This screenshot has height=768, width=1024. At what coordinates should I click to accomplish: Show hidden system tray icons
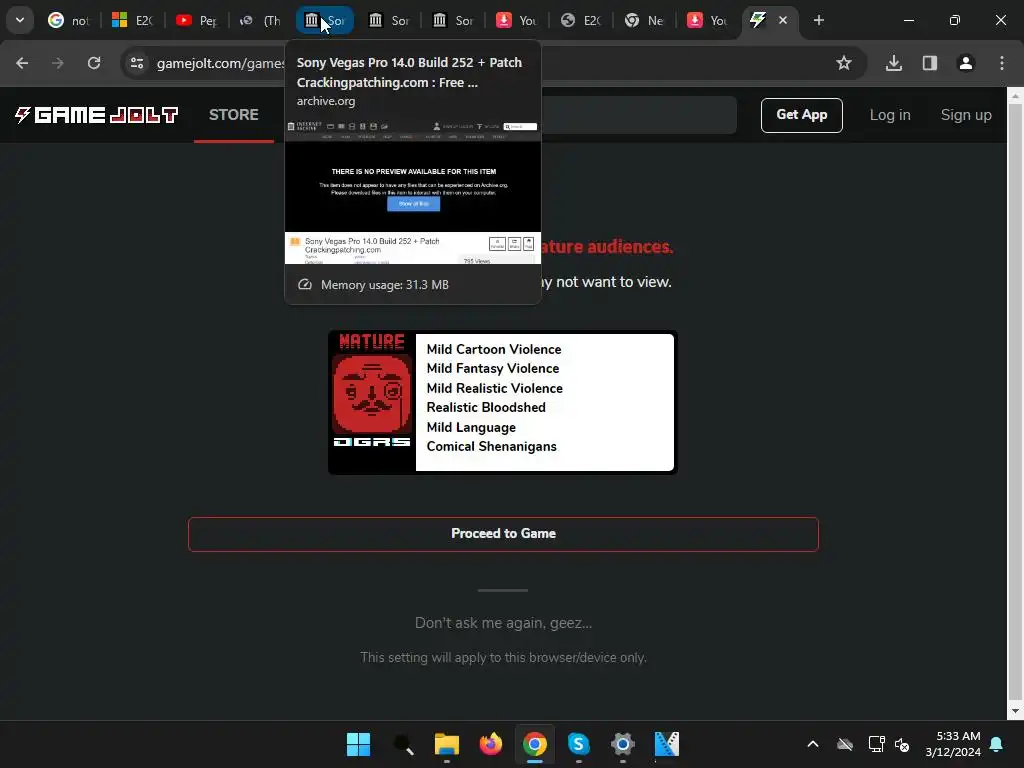tap(813, 744)
